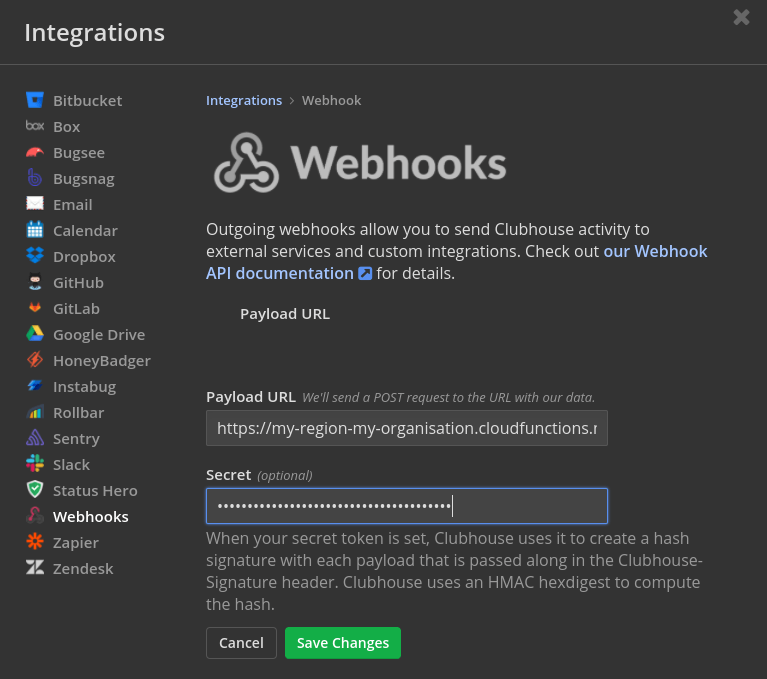Click the Webhooks sidebar icon
This screenshot has width=767, height=679.
[35, 516]
